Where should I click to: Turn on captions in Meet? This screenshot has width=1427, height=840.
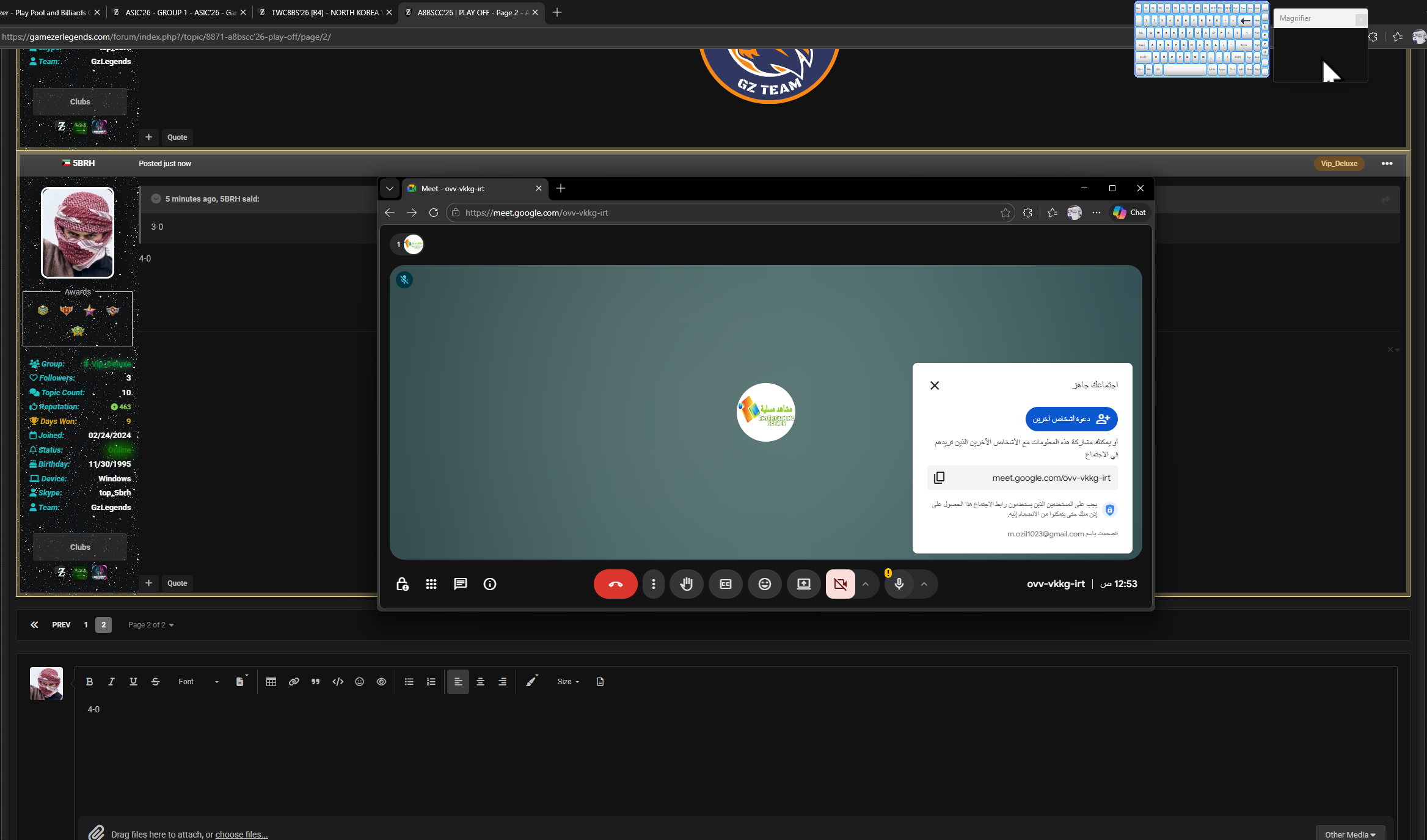click(725, 584)
